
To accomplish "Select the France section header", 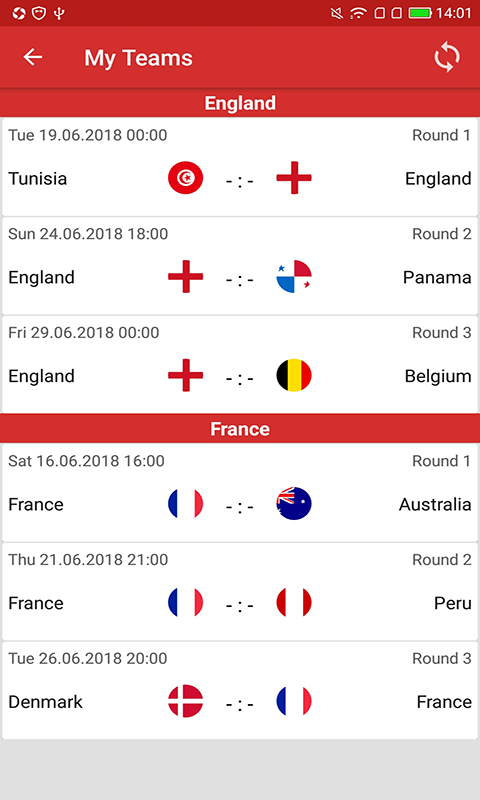I will pos(240,429).
